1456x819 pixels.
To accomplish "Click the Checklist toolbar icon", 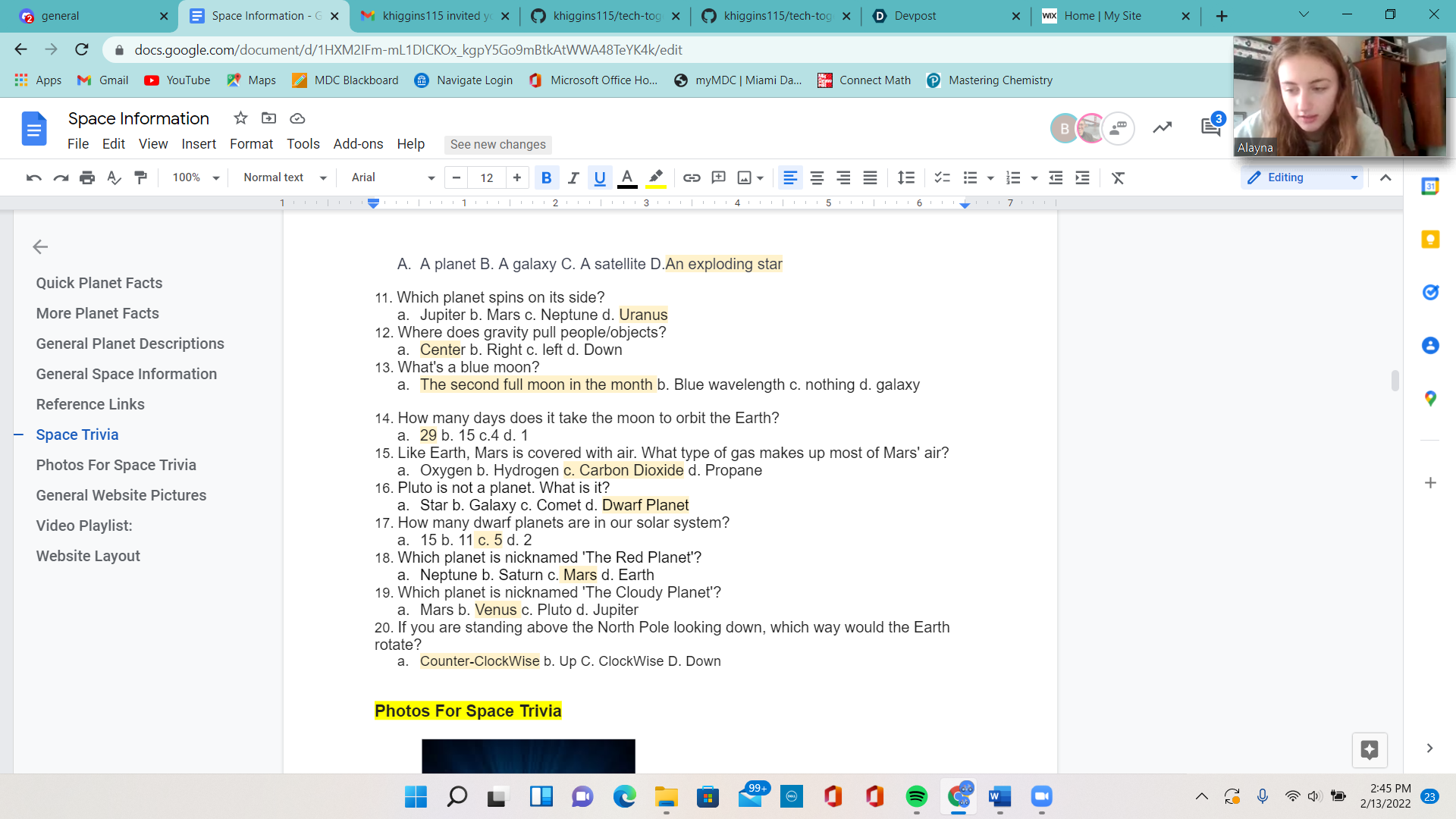I will 942,177.
